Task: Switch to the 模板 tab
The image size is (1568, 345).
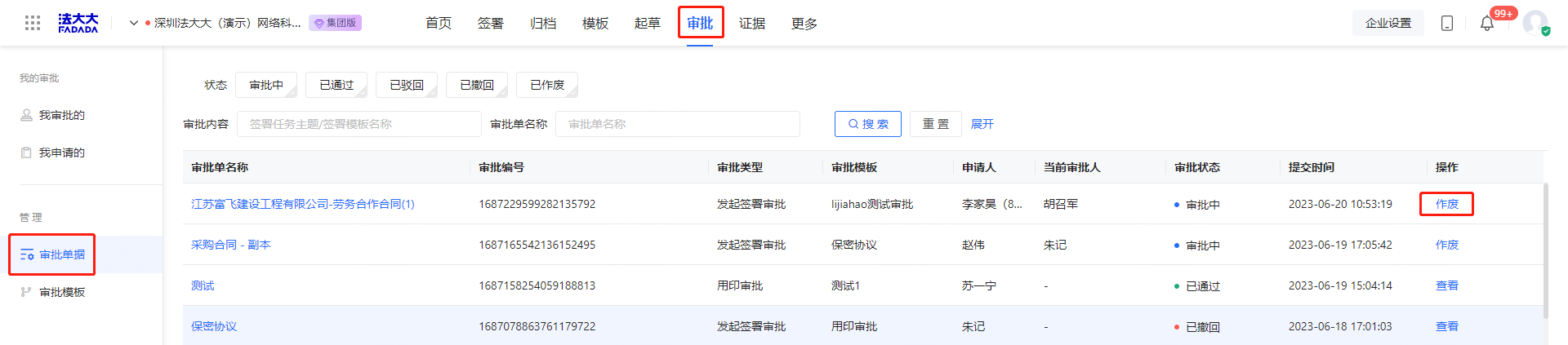Action: (595, 23)
